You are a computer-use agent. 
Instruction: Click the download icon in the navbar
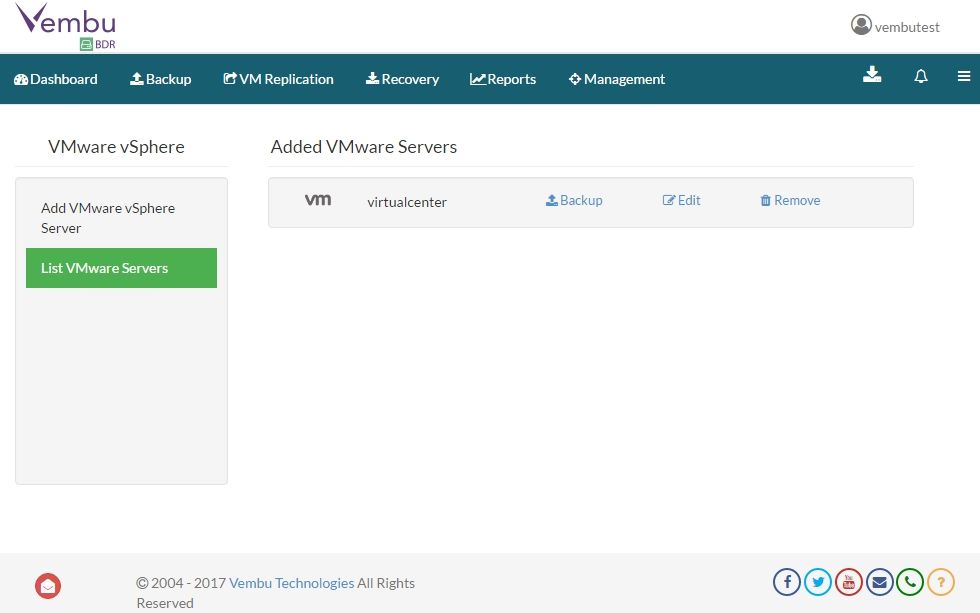click(872, 75)
